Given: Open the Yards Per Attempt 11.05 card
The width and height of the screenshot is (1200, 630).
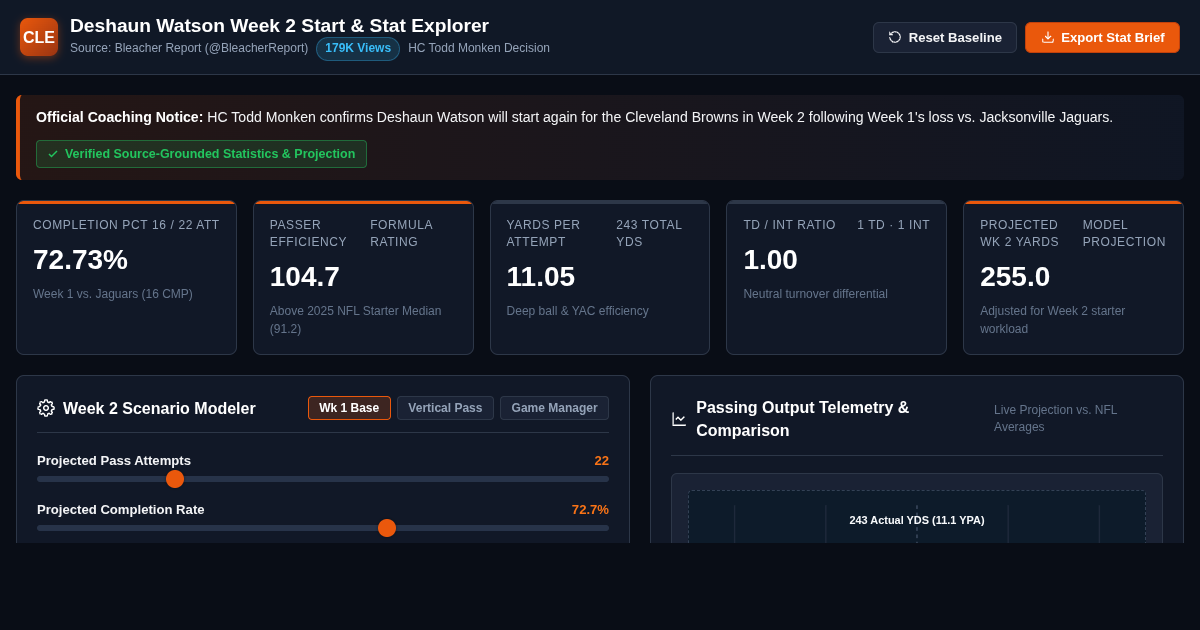Looking at the screenshot, I should point(600,278).
